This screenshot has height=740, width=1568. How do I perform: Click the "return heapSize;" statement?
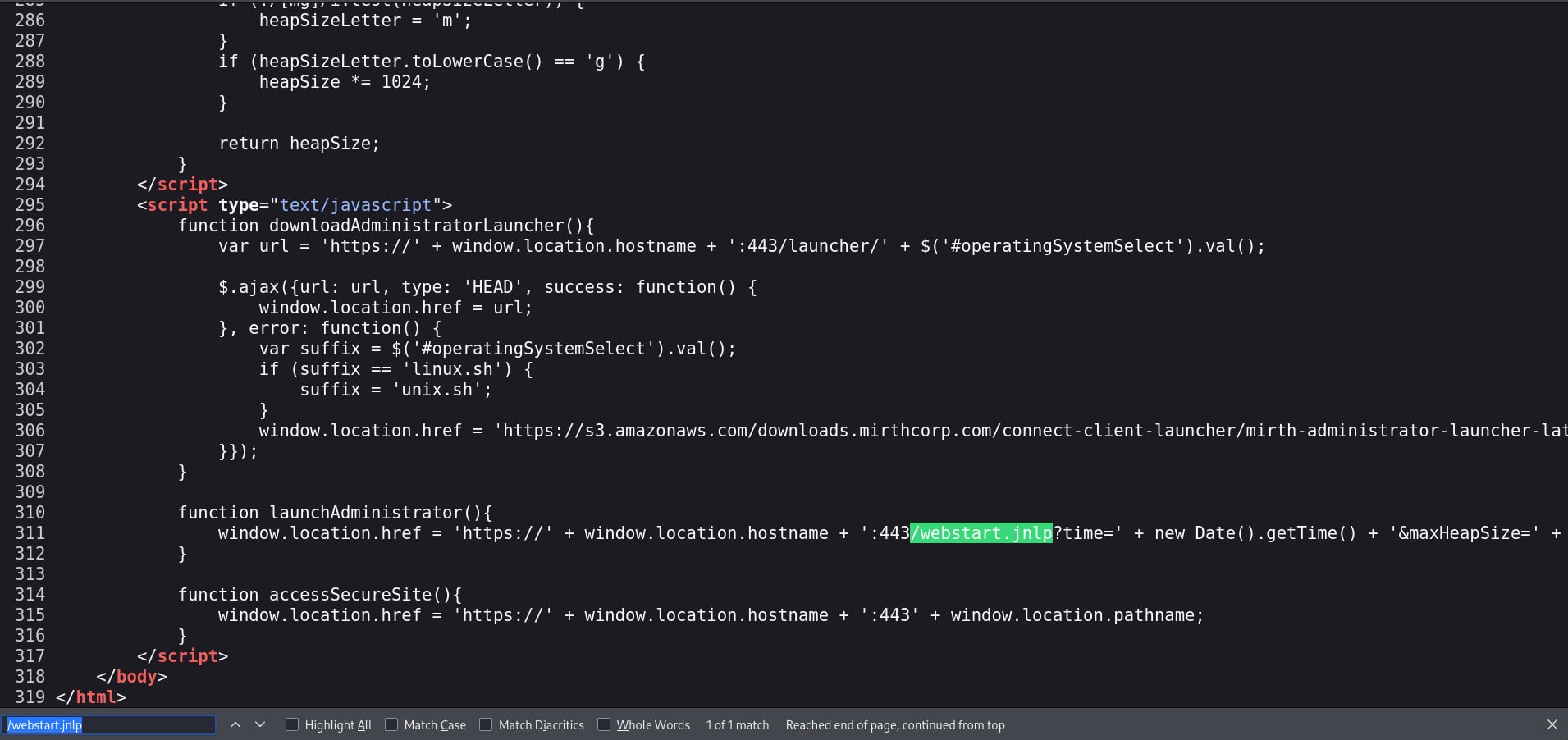[299, 144]
